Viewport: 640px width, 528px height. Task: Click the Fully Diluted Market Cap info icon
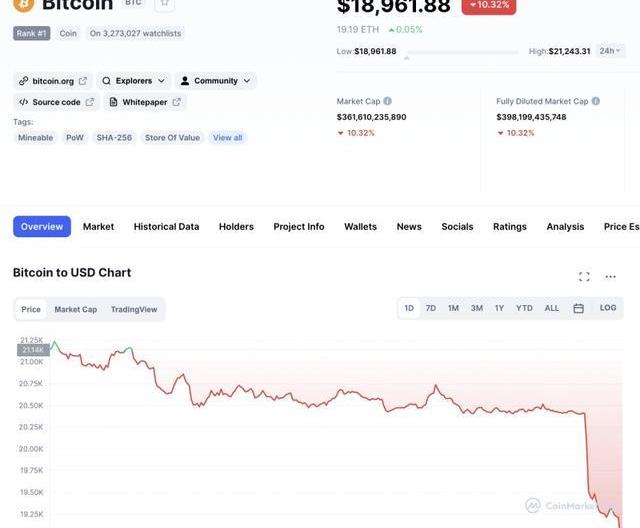[597, 101]
